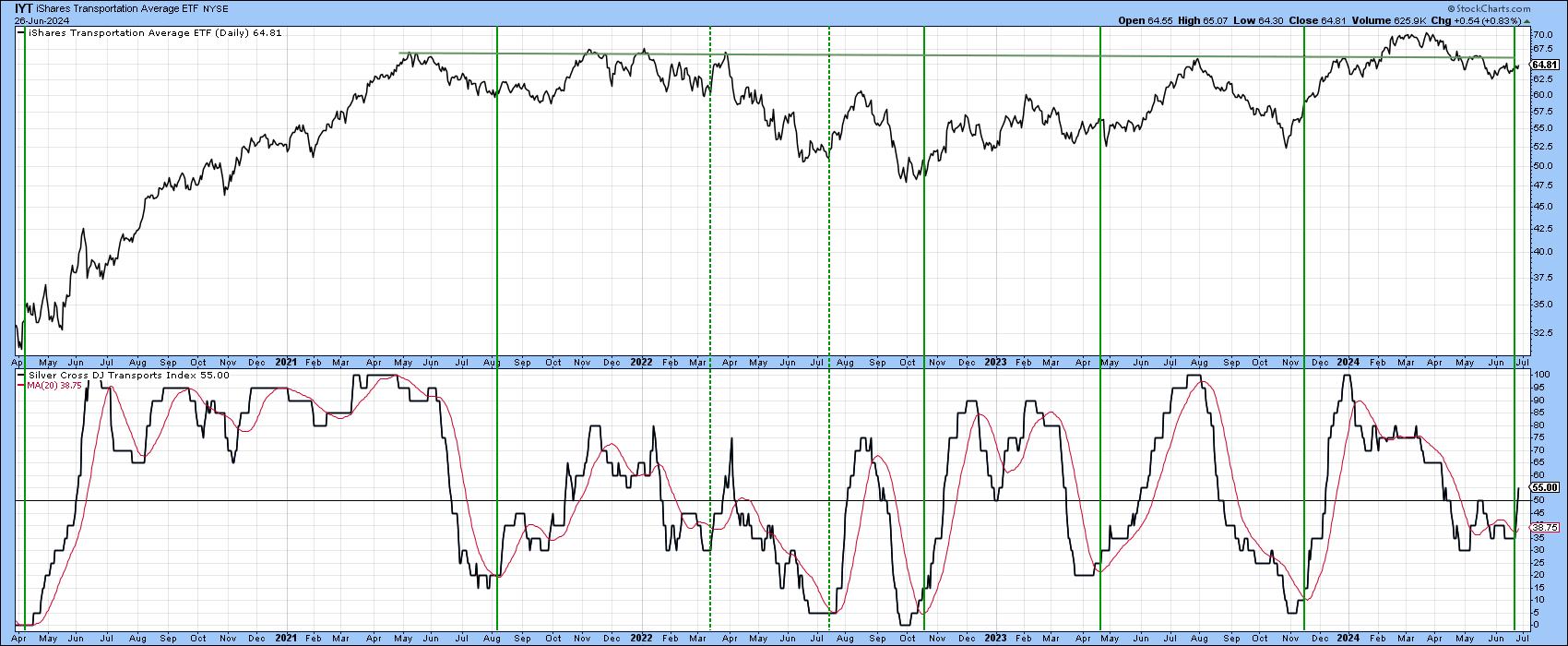
Task: Click the 67.5 label on the price axis
Action: 1541,51
